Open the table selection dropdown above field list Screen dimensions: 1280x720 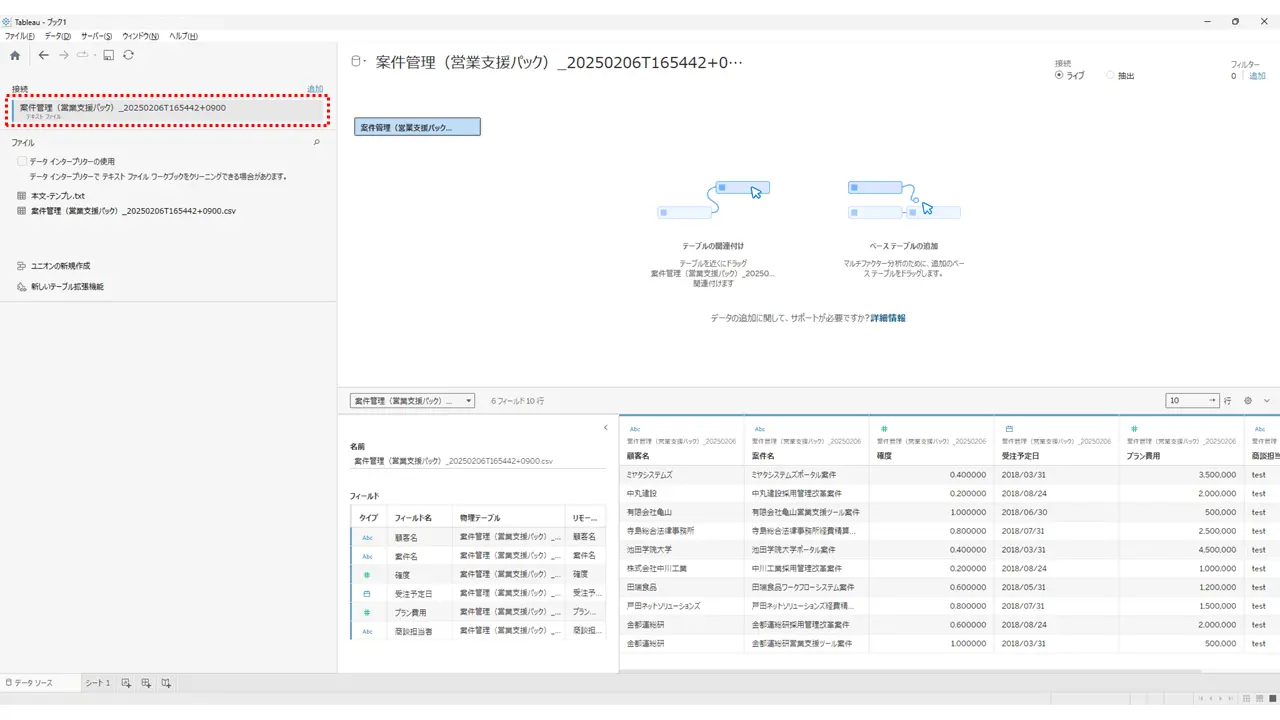(412, 400)
